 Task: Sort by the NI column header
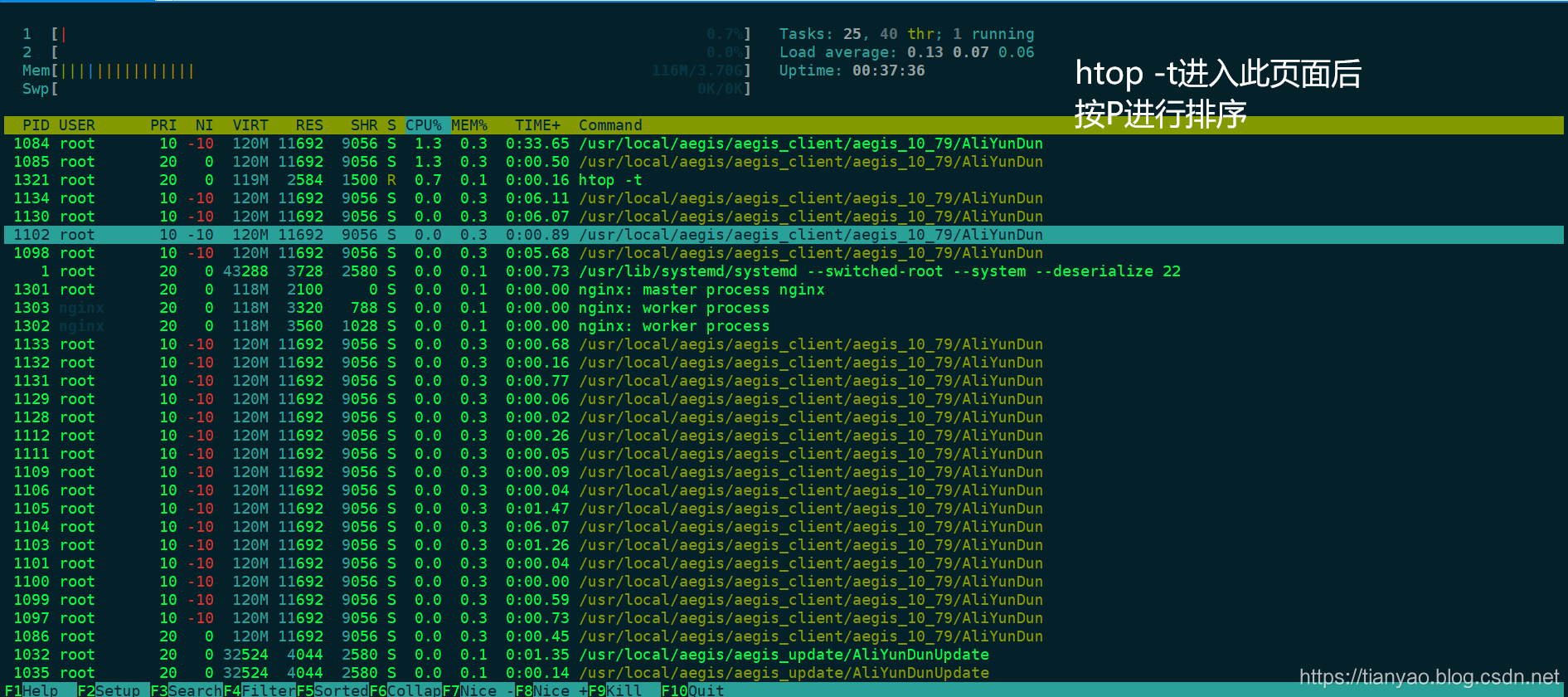pyautogui.click(x=204, y=125)
